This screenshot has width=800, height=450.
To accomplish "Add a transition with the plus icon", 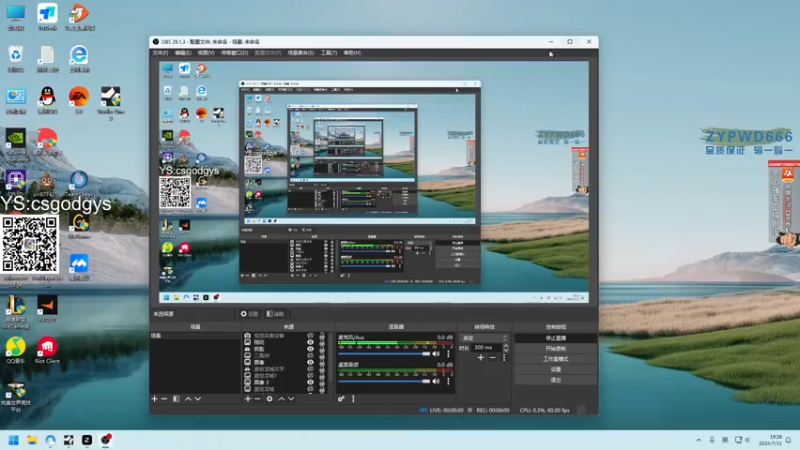I will point(481,358).
